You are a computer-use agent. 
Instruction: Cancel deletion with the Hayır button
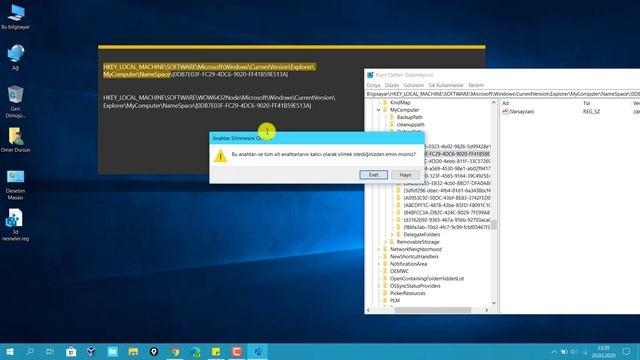point(405,175)
